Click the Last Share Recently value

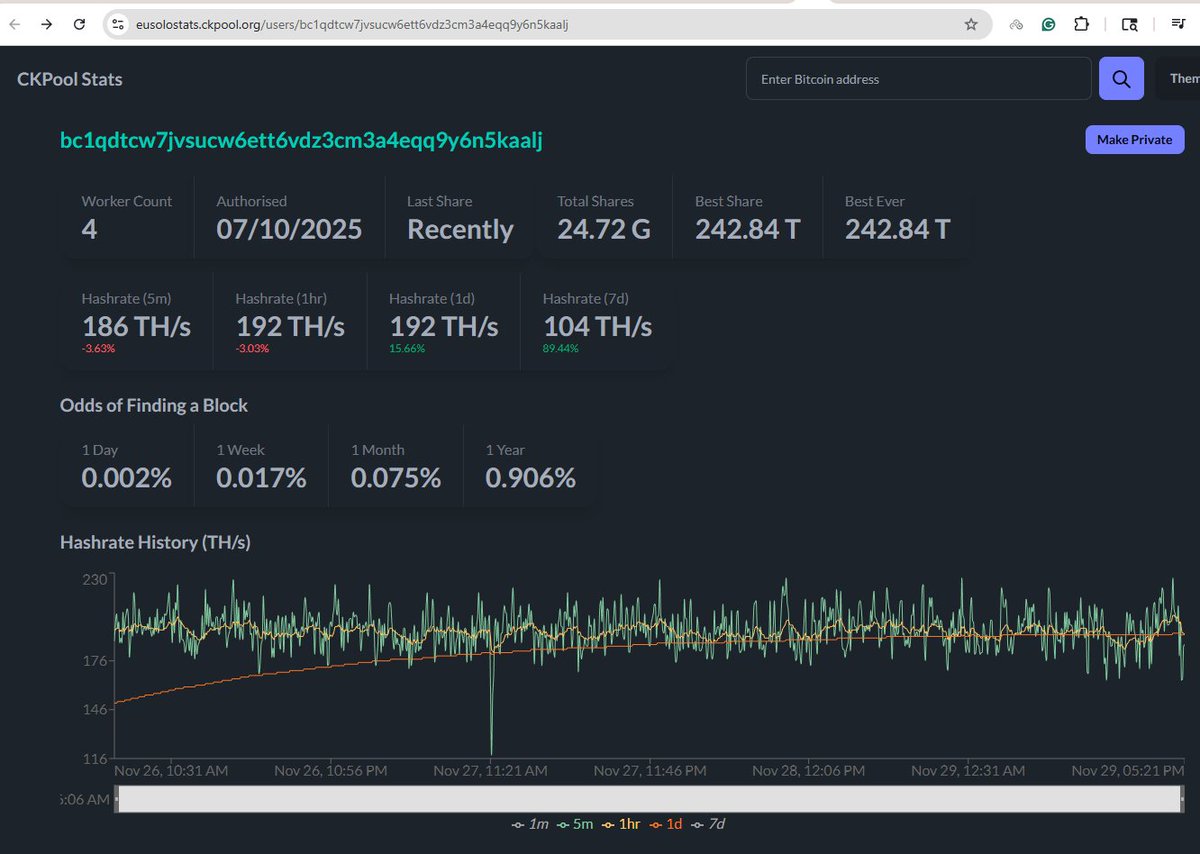460,230
